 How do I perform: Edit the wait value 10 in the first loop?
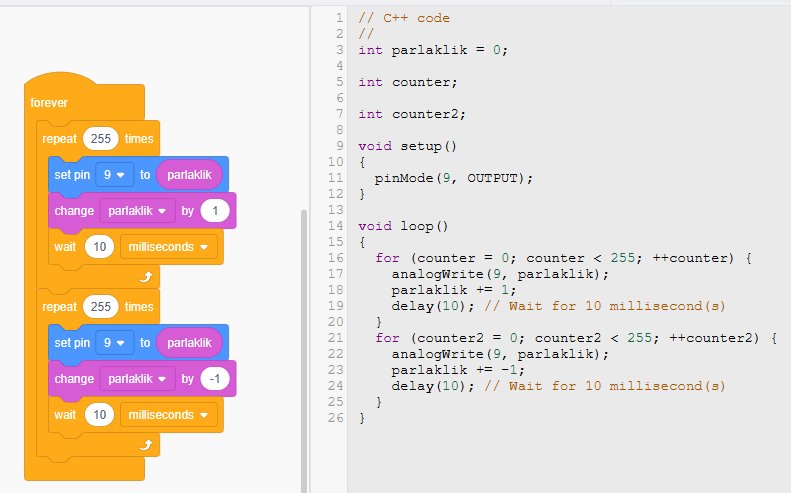click(97, 247)
